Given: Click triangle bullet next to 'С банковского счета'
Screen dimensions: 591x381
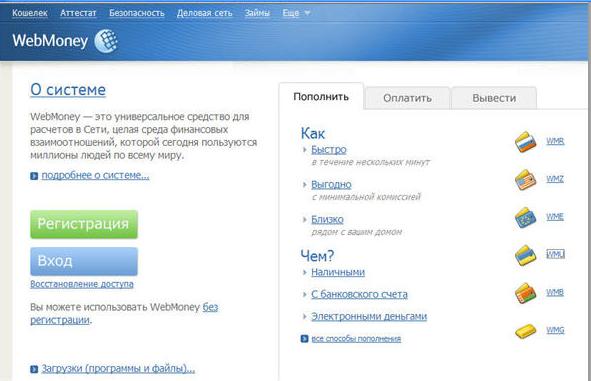Looking at the screenshot, I should (305, 294).
